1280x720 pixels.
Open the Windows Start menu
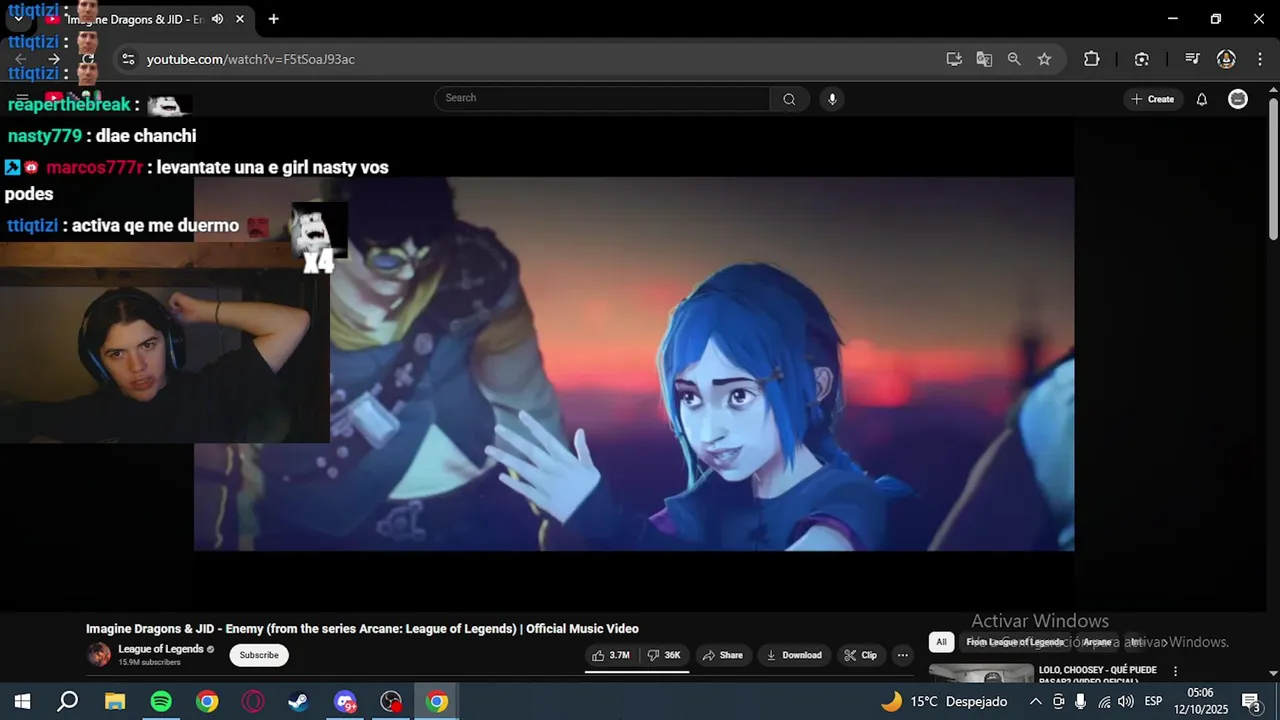point(22,702)
